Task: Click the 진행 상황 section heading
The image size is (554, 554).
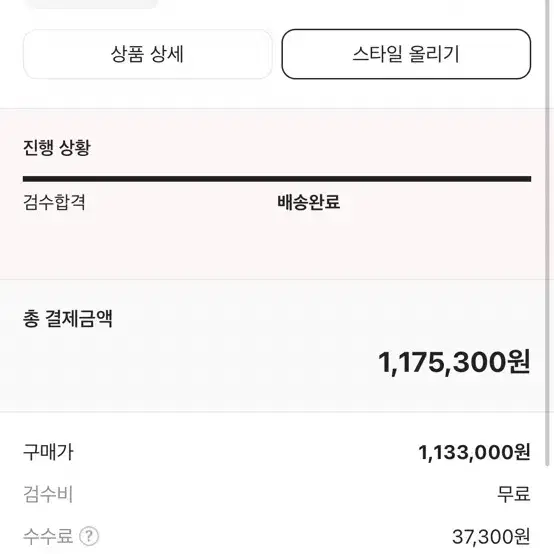Action: tap(57, 147)
